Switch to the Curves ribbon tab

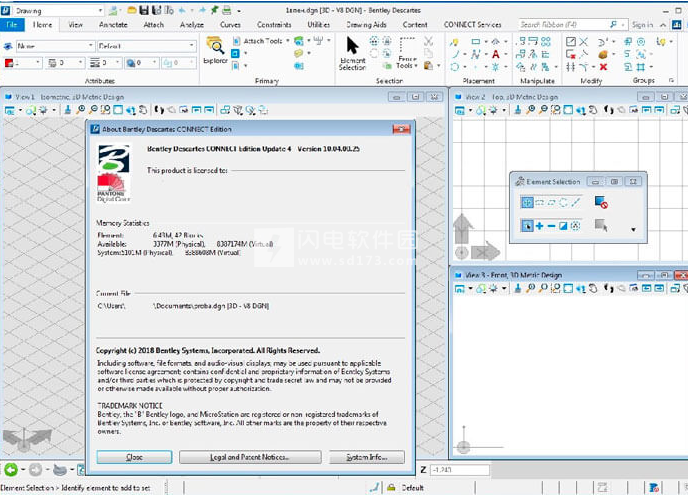(x=230, y=25)
